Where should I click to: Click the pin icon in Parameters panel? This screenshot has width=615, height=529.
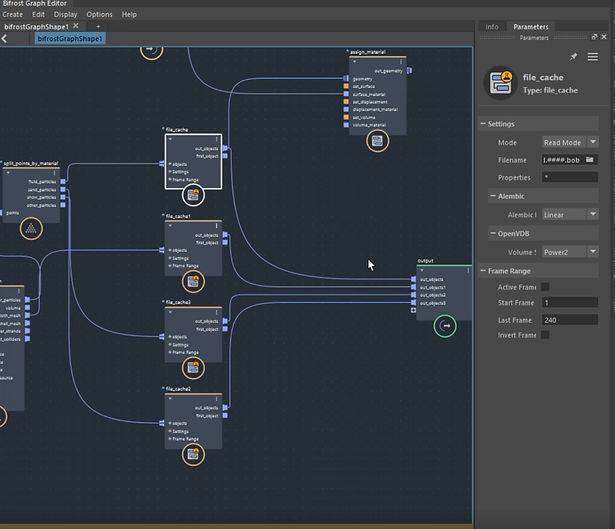click(573, 57)
